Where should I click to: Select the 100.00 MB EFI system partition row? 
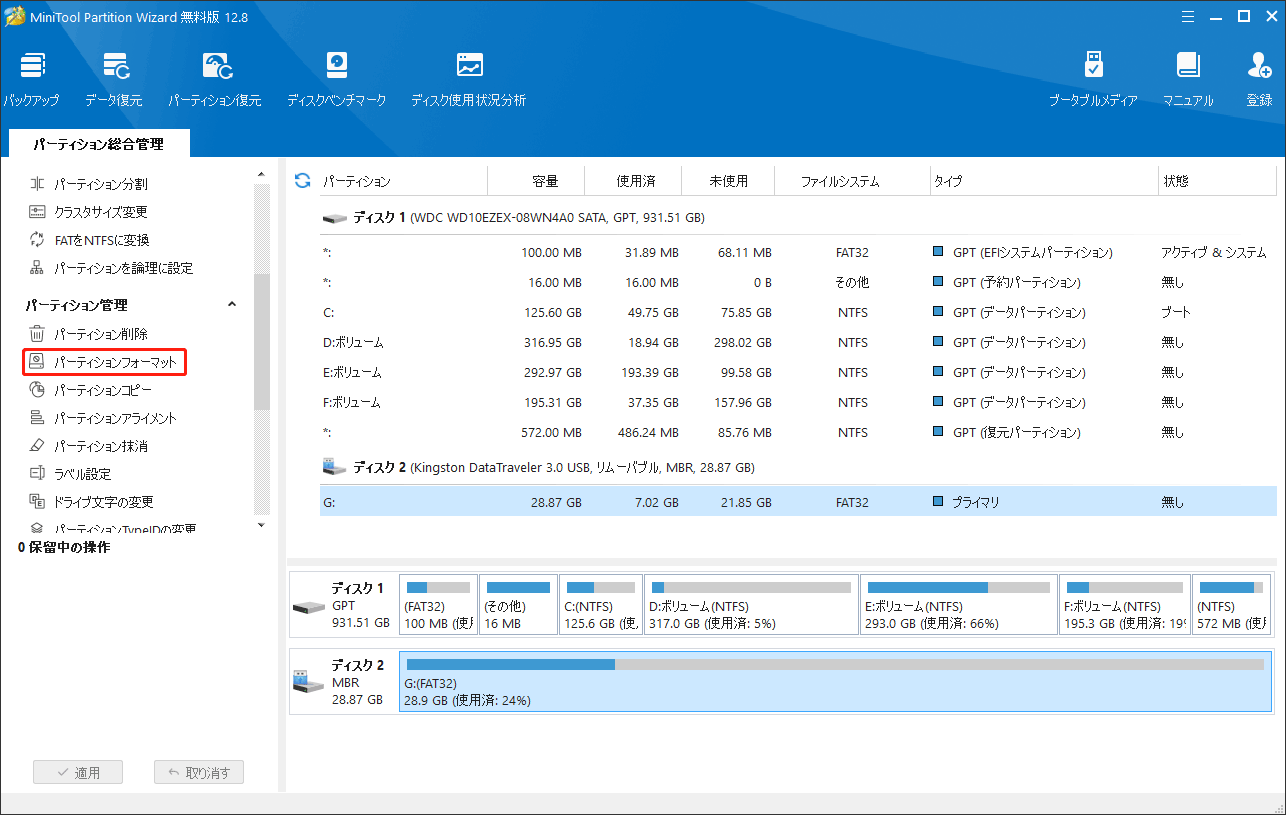(x=798, y=252)
